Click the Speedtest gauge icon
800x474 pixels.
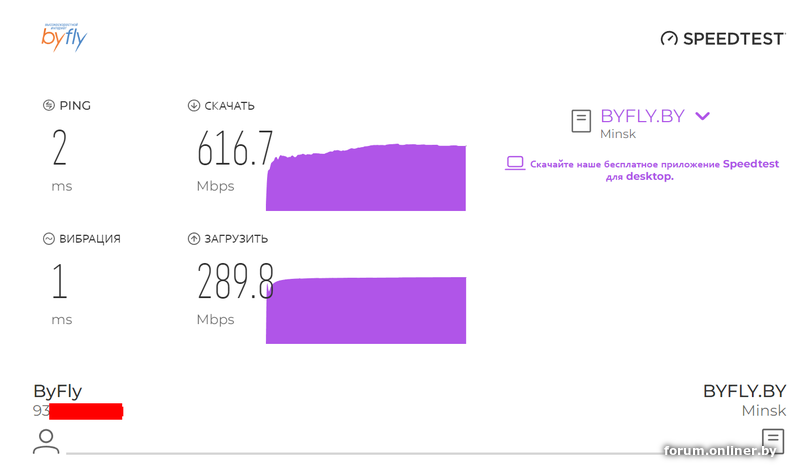click(669, 39)
